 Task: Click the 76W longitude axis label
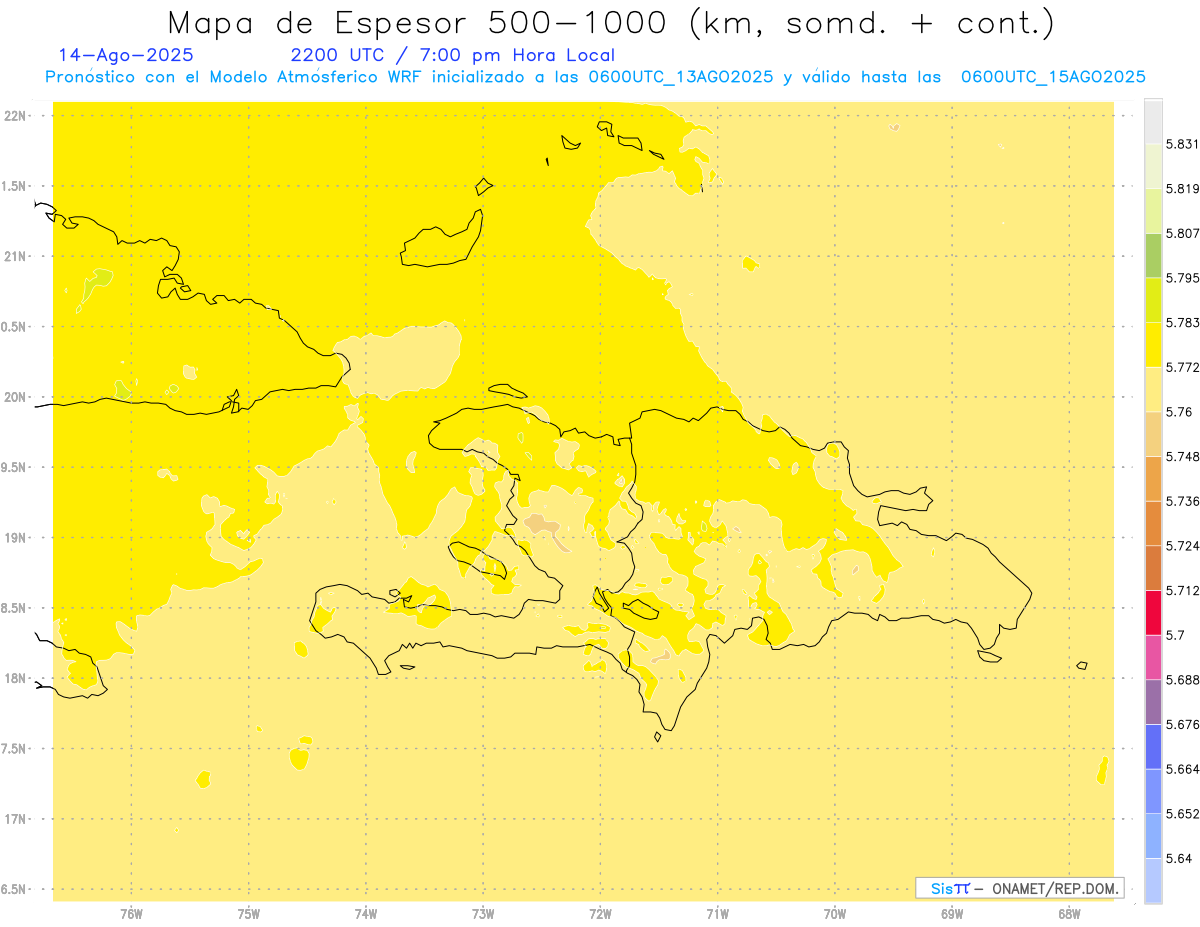pos(131,914)
